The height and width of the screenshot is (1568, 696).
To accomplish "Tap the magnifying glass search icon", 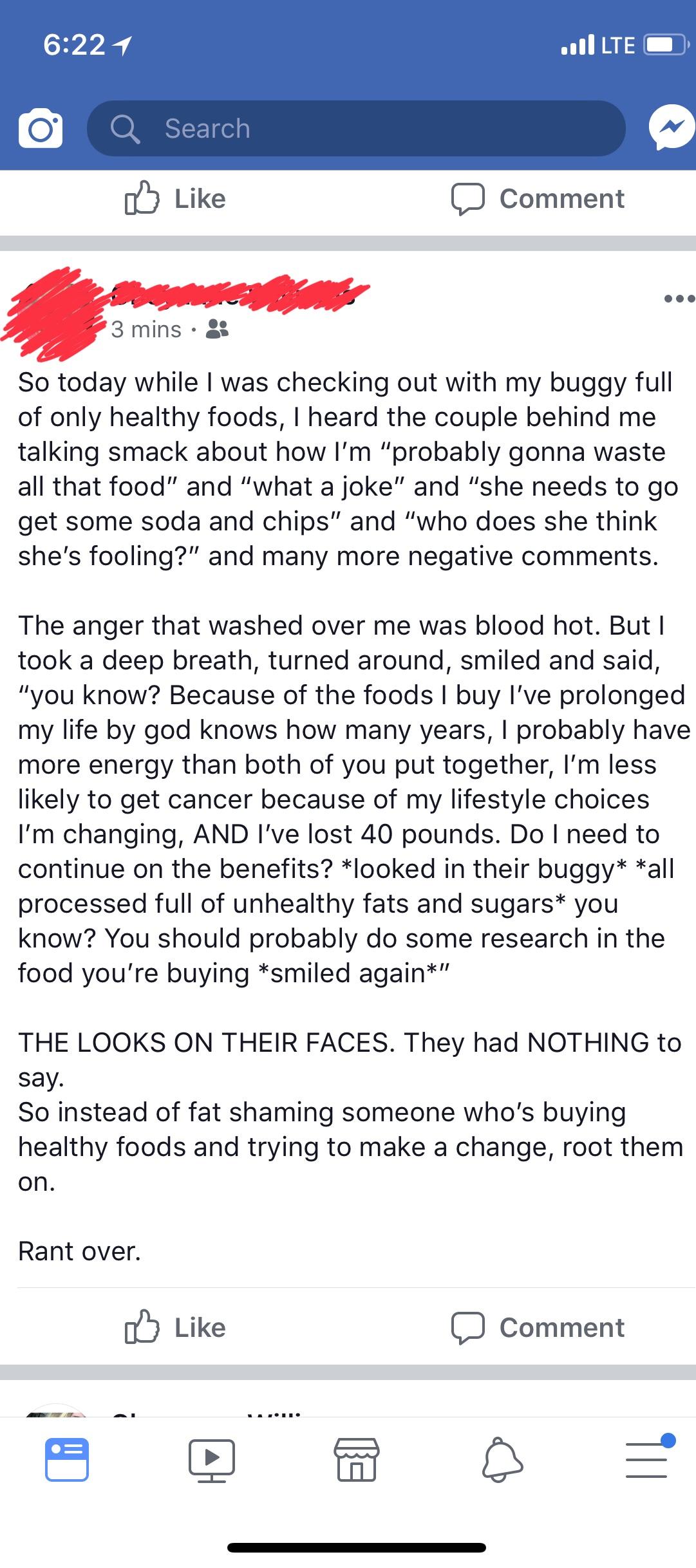I will click(125, 129).
